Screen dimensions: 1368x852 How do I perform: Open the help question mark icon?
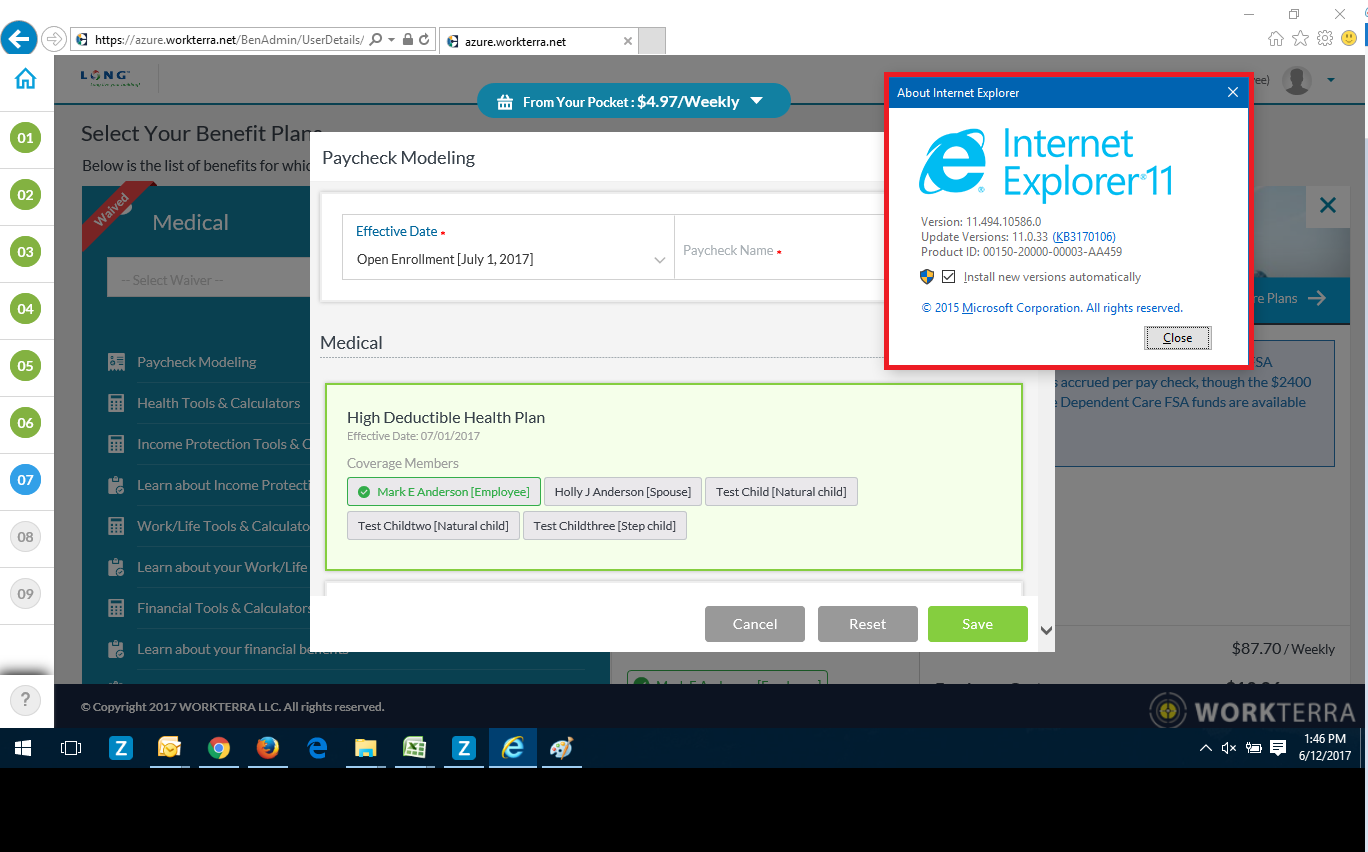click(x=25, y=699)
